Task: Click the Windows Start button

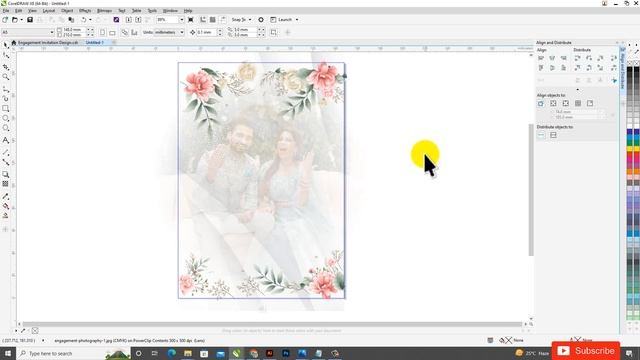Action: click(x=8, y=353)
